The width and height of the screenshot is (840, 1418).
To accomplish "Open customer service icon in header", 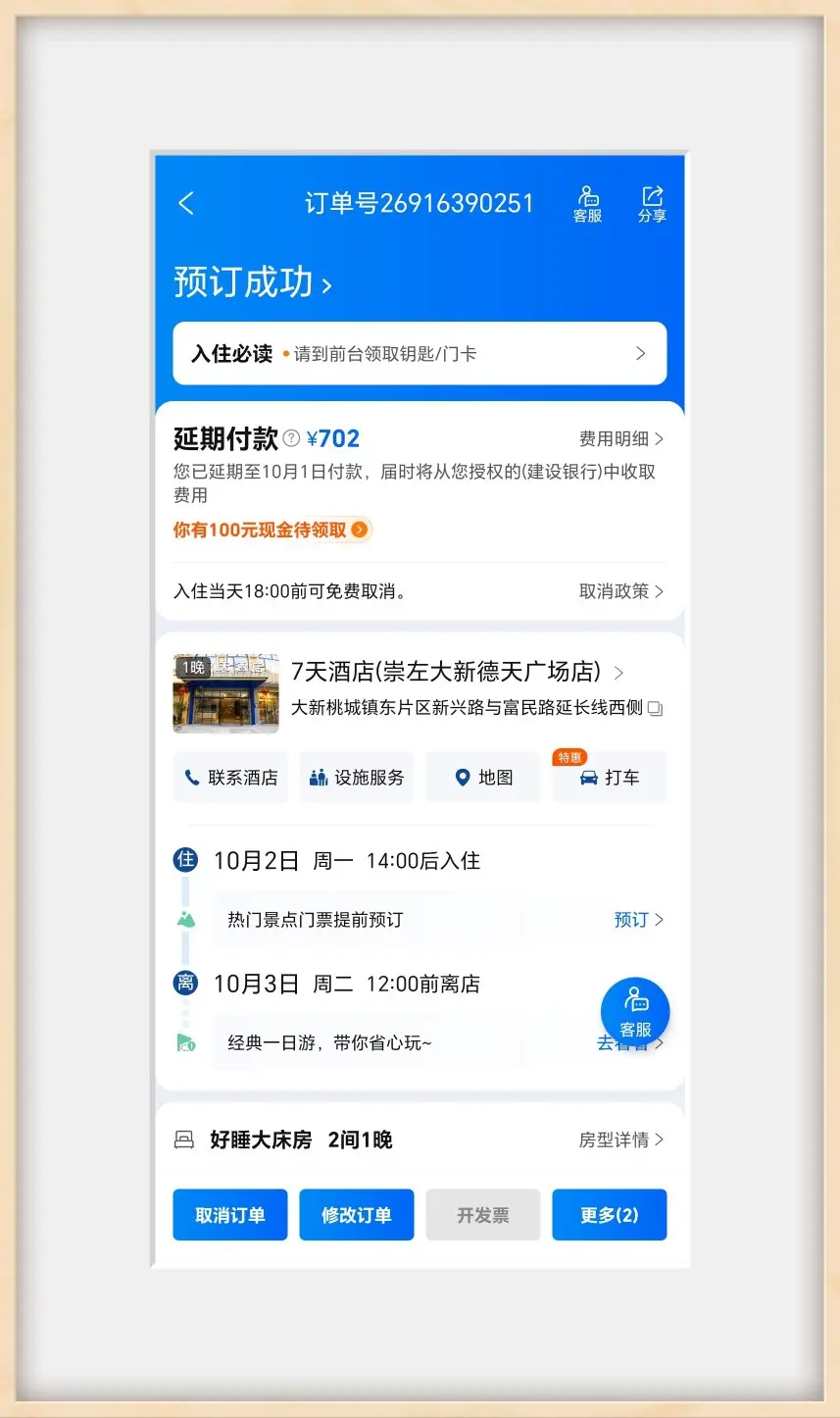I will tap(587, 204).
